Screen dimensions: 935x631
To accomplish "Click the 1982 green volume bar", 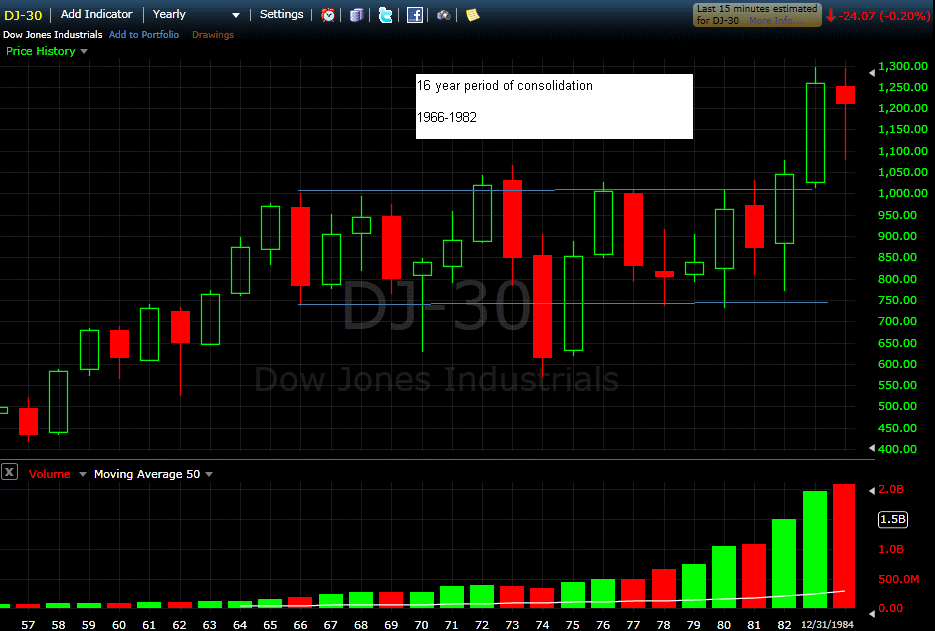I will tap(784, 563).
